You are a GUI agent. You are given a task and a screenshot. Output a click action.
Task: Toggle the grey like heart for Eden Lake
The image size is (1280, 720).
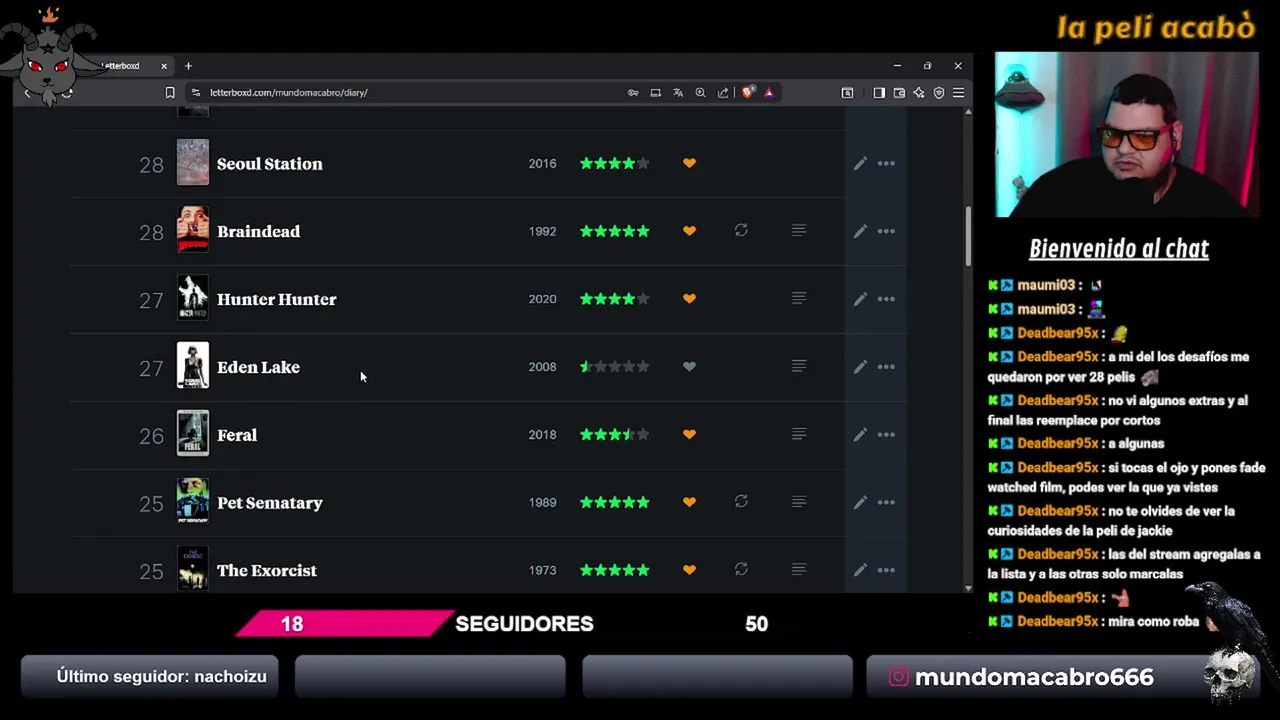pos(689,366)
